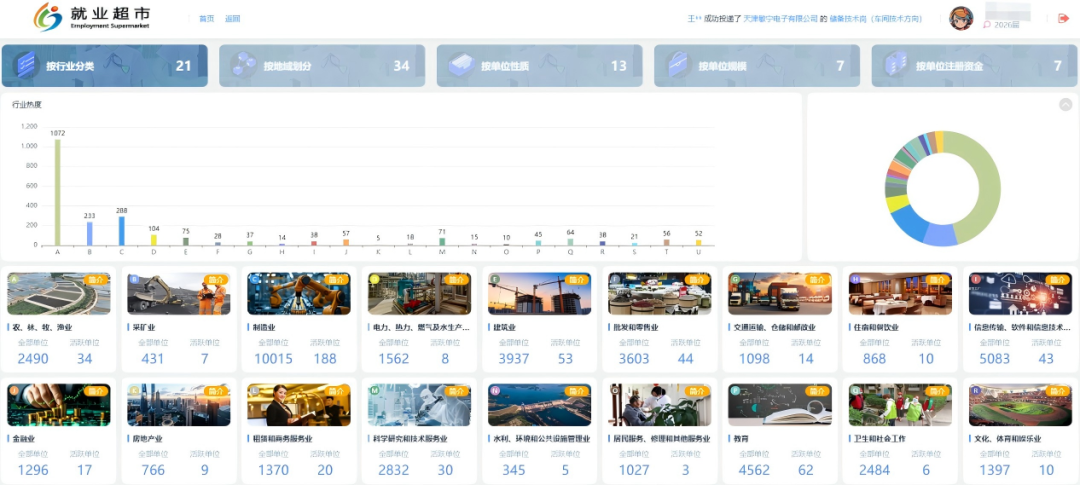Go to 首页 in the top navigation
This screenshot has width=1080, height=485.
pos(206,19)
